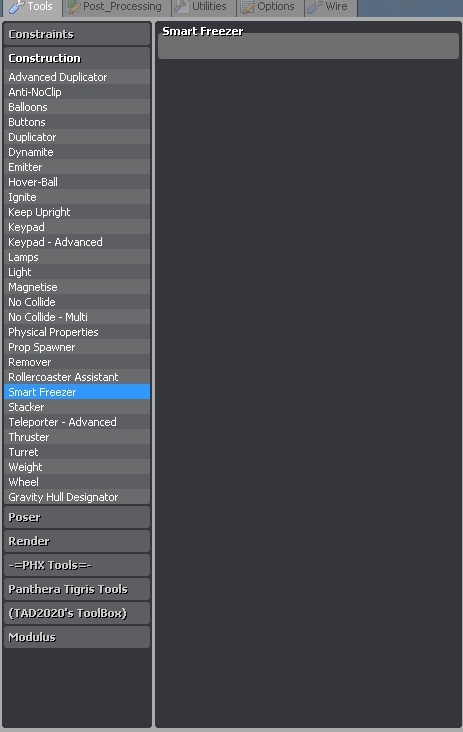Image resolution: width=463 pixels, height=732 pixels.
Task: Switch to the Post_Processing tab
Action: pyautogui.click(x=117, y=8)
